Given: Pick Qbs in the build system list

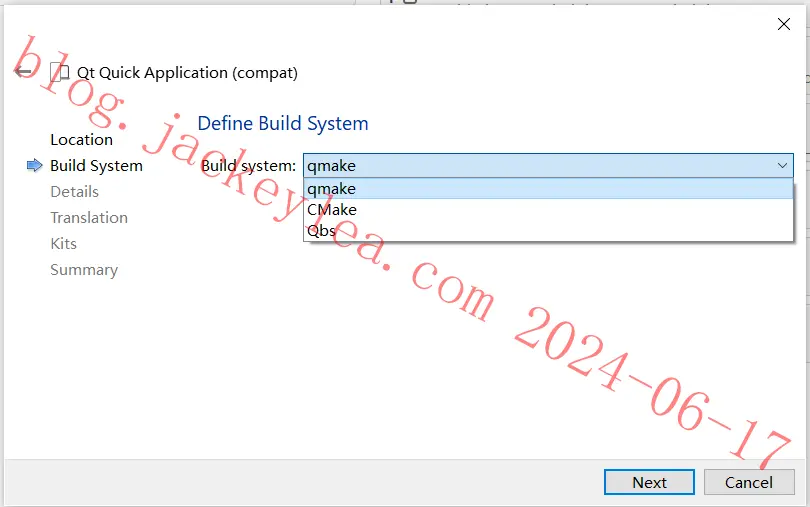Looking at the screenshot, I should click(548, 231).
